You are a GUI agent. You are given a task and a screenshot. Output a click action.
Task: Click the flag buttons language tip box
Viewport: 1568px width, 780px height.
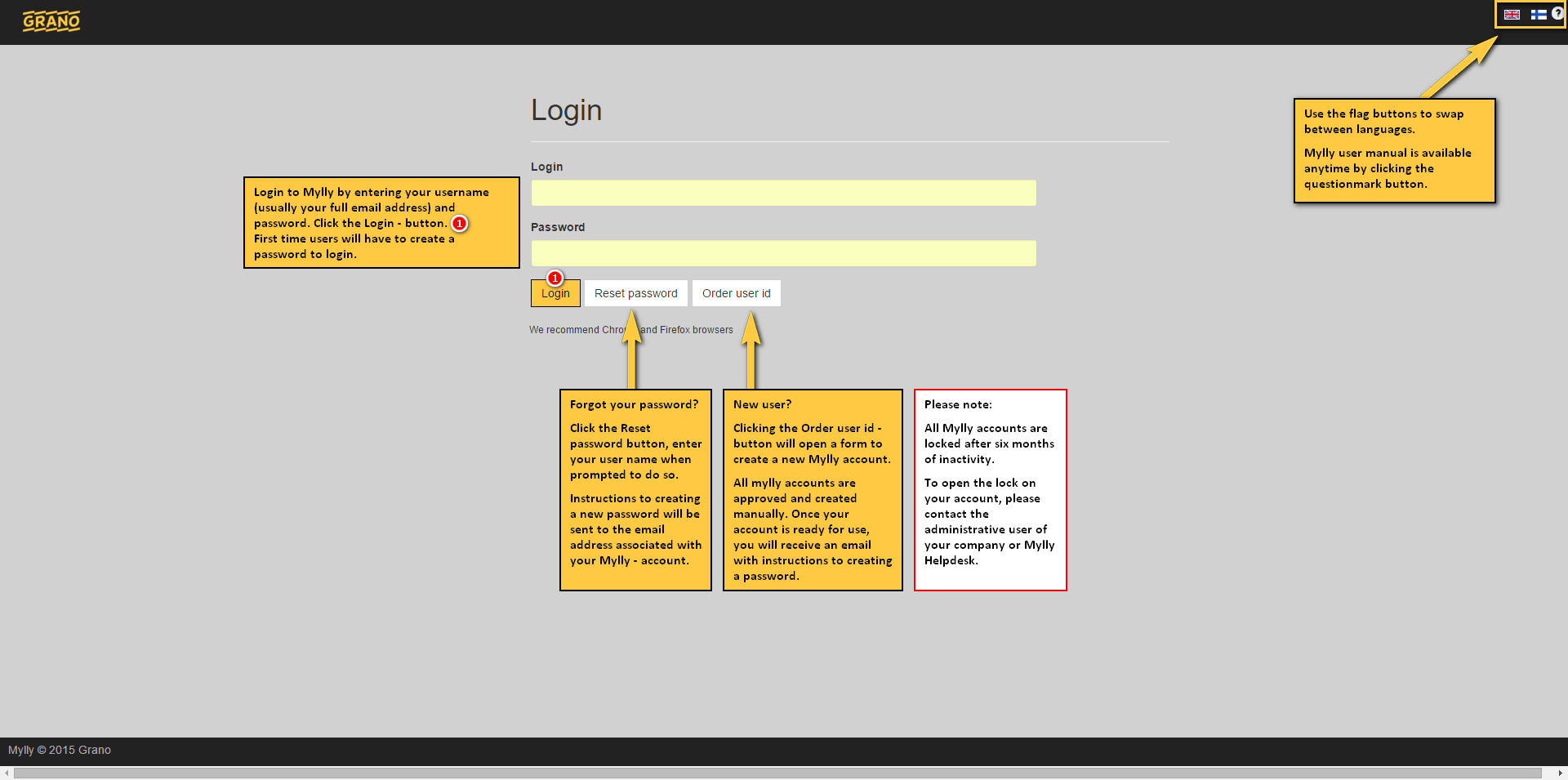(x=1394, y=150)
